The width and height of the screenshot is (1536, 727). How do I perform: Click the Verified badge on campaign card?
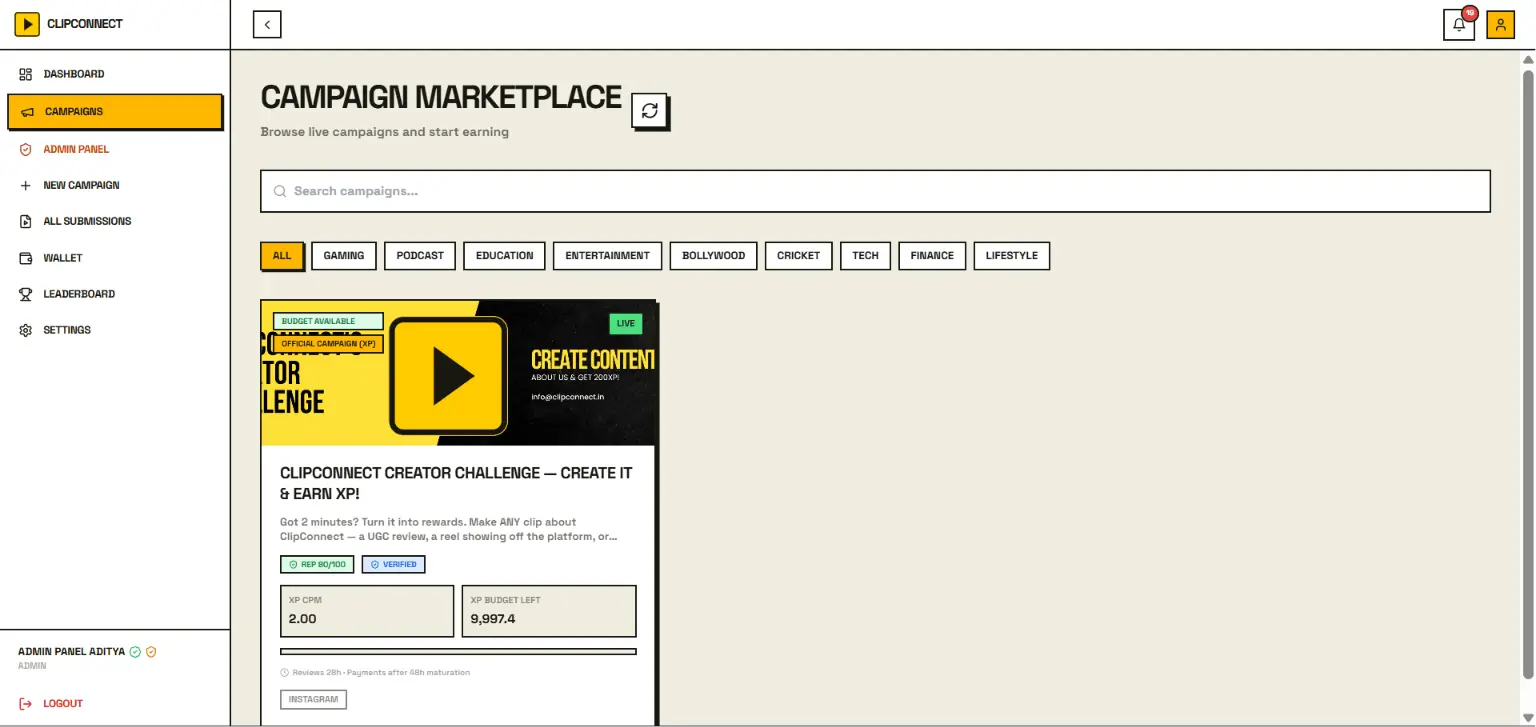[x=394, y=565]
